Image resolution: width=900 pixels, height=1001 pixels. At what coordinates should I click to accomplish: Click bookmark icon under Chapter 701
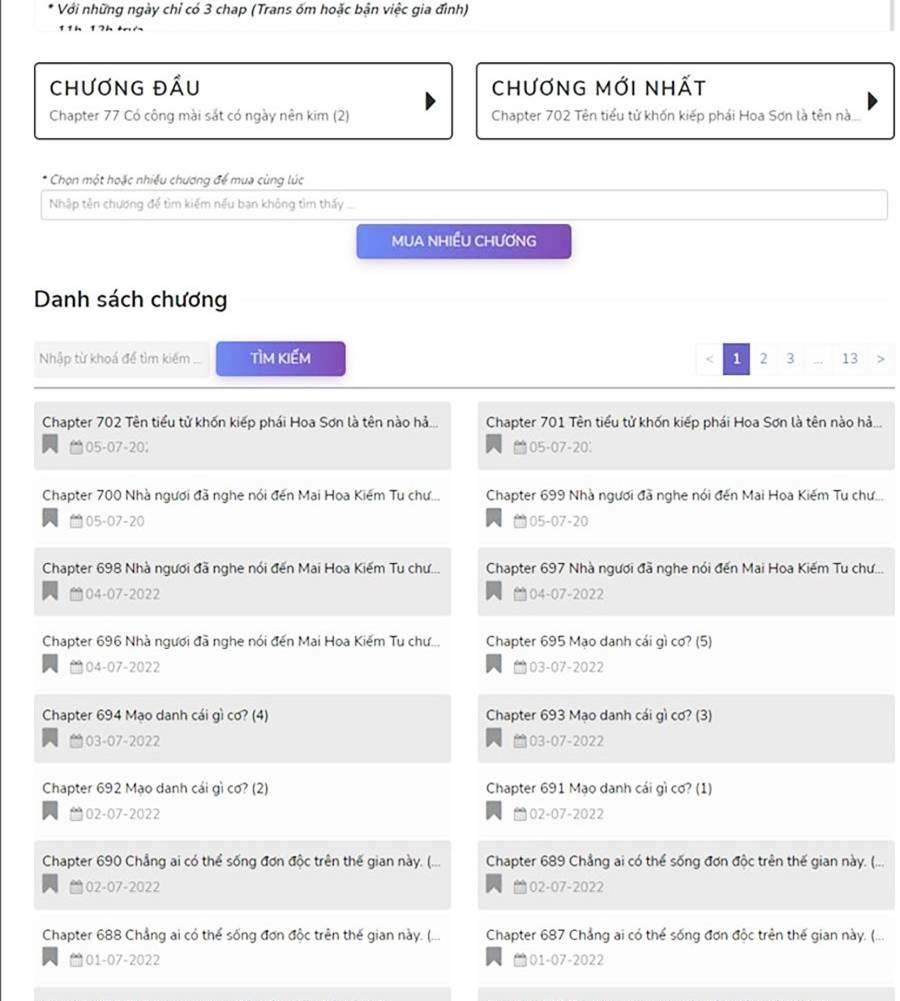494,445
